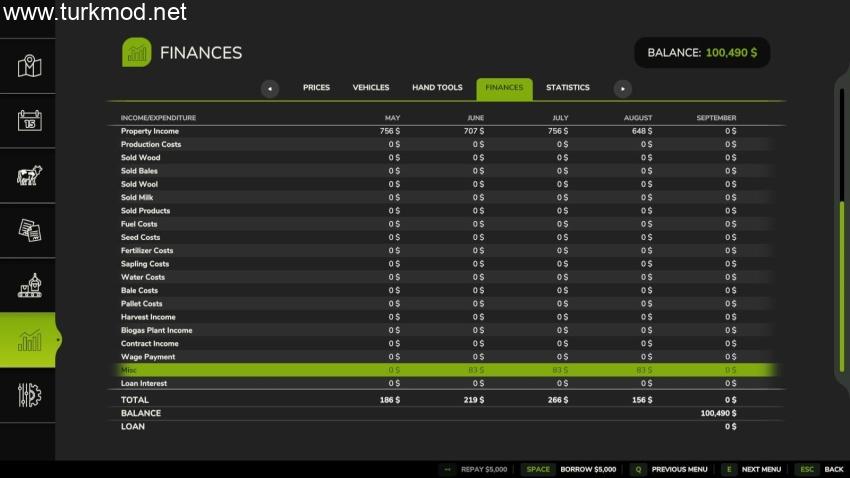Click the June total 219 $
This screenshot has height=478, width=850.
point(474,400)
